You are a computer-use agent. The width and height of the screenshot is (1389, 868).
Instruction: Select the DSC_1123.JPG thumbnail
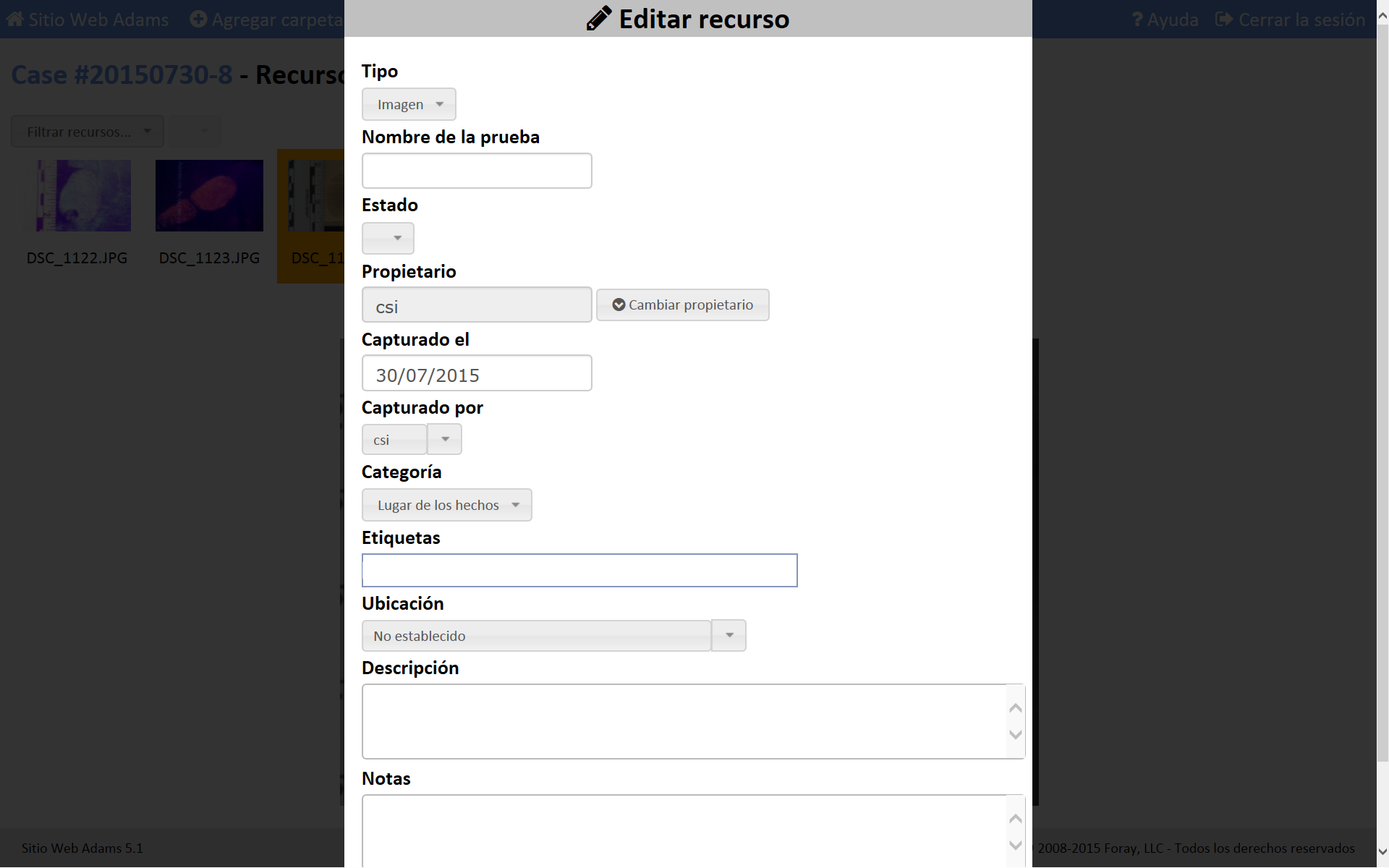[209, 196]
